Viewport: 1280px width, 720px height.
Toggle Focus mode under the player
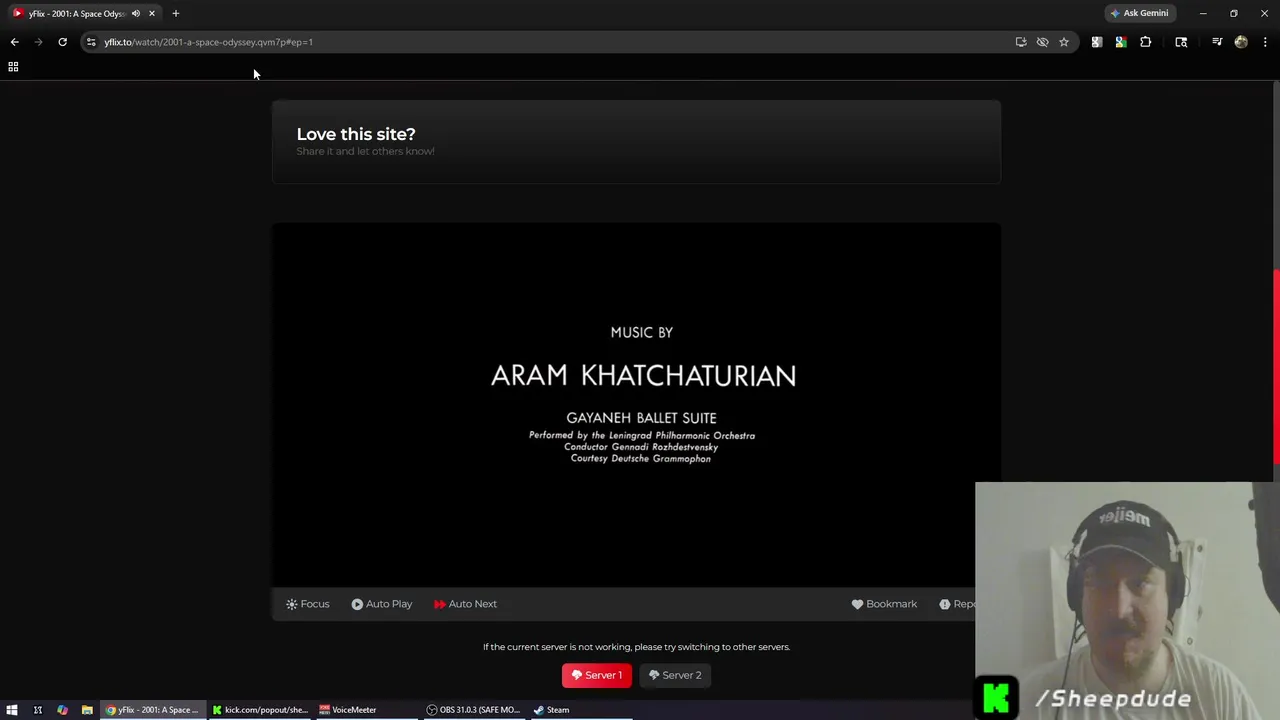tap(308, 604)
